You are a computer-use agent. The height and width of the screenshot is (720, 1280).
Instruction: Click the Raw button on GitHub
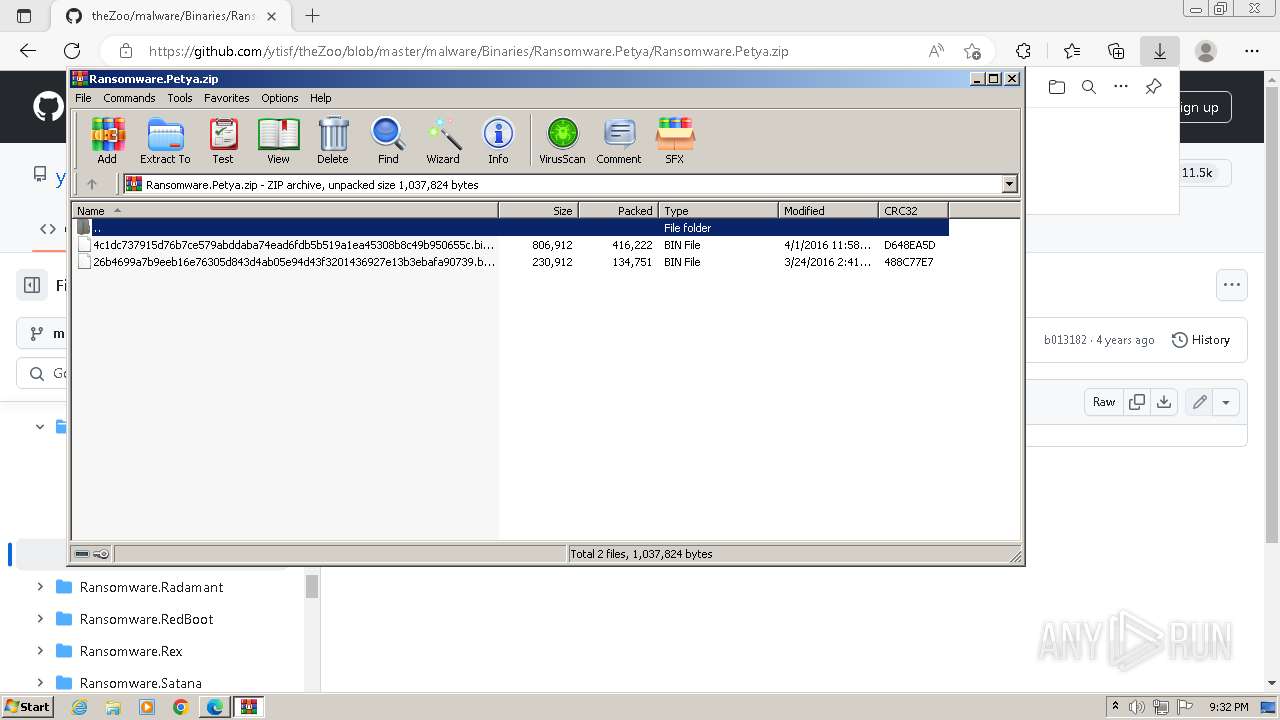pos(1104,402)
